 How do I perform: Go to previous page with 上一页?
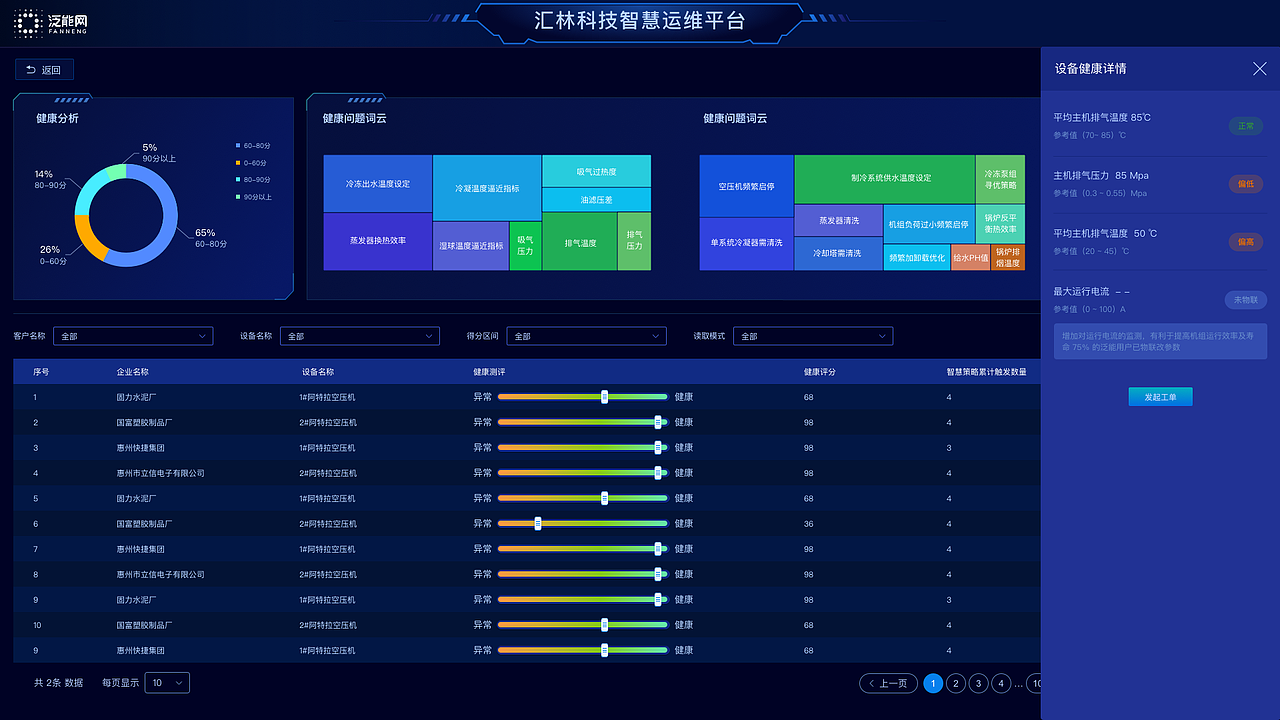(x=888, y=684)
